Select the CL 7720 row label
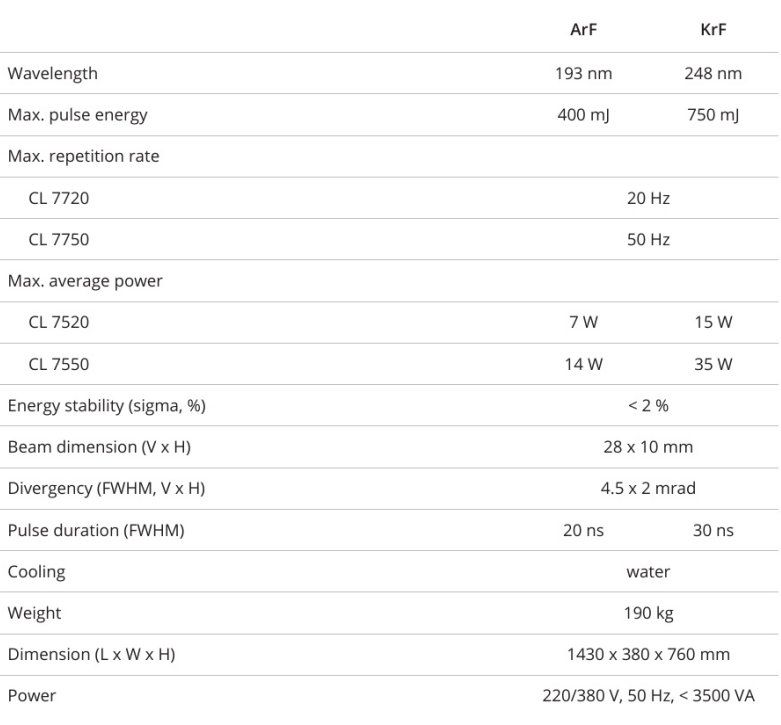The image size is (781, 725). pos(59,198)
